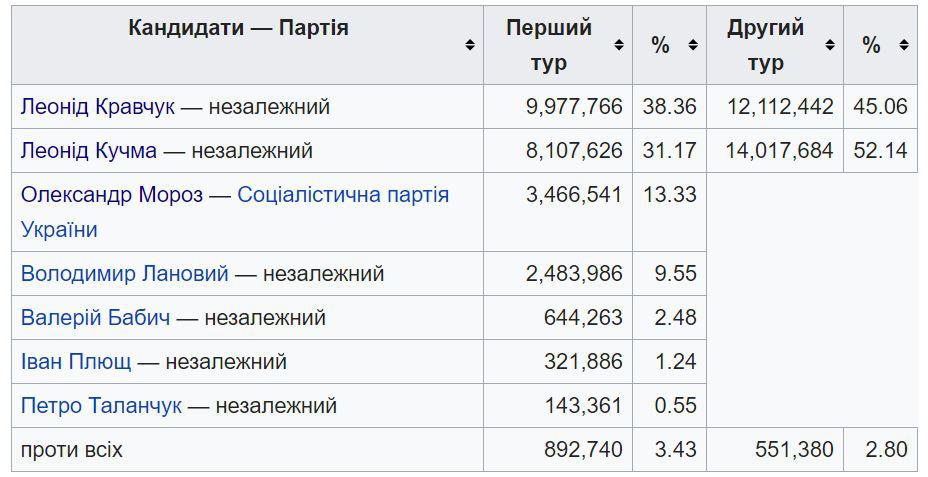Viewport: 928px width, 477px height.
Task: Open Валерій Бабич link
Action: coord(95,317)
